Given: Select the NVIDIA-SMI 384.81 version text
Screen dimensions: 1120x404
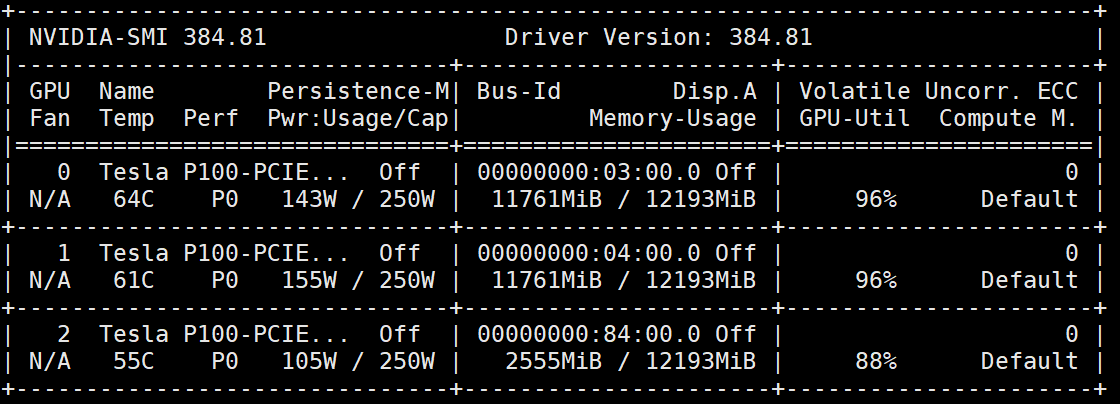Looking at the screenshot, I should [x=147, y=37].
